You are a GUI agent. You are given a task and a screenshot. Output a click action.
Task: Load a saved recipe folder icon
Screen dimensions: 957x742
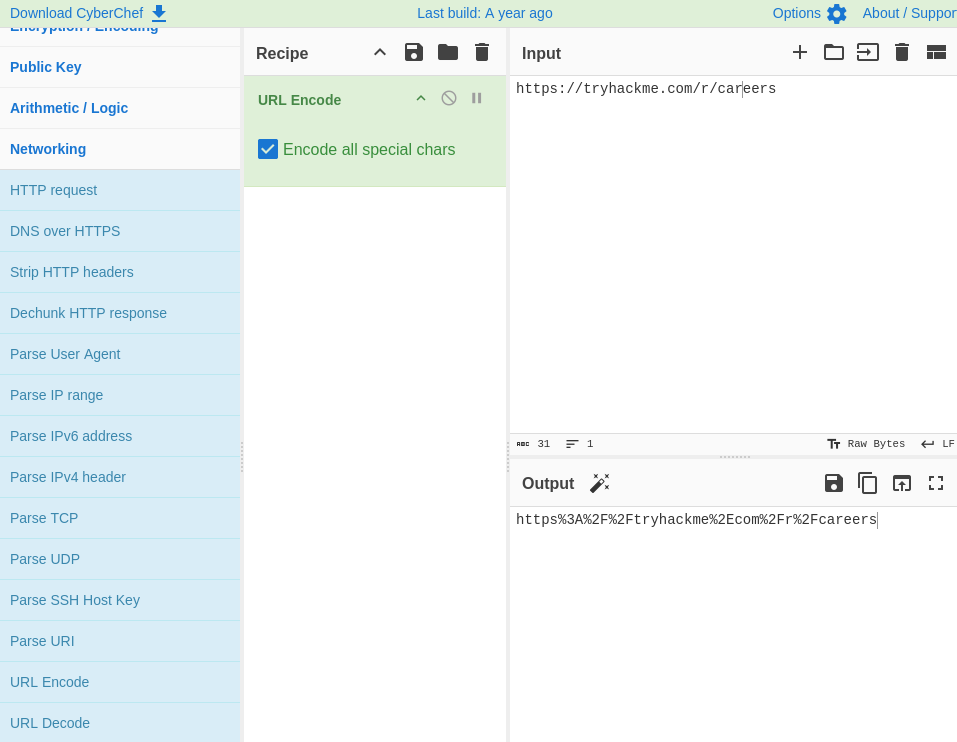[448, 52]
